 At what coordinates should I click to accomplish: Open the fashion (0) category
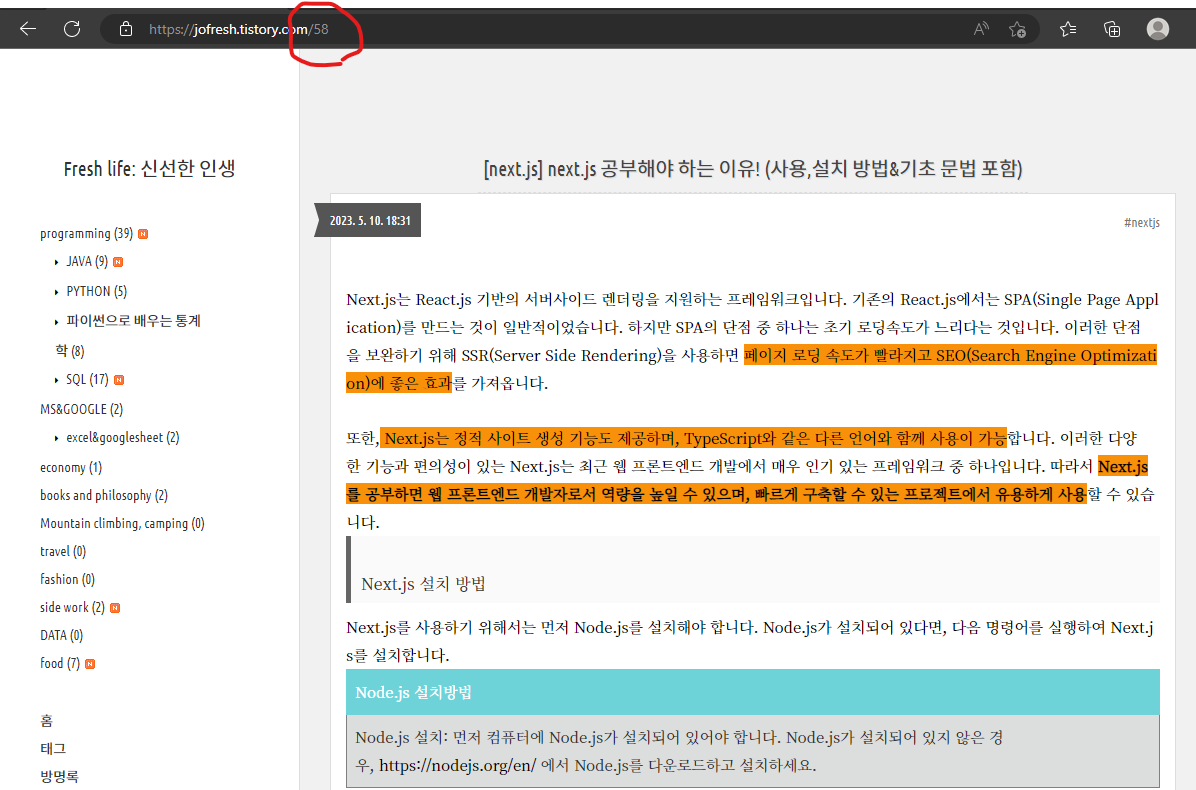pos(67,580)
